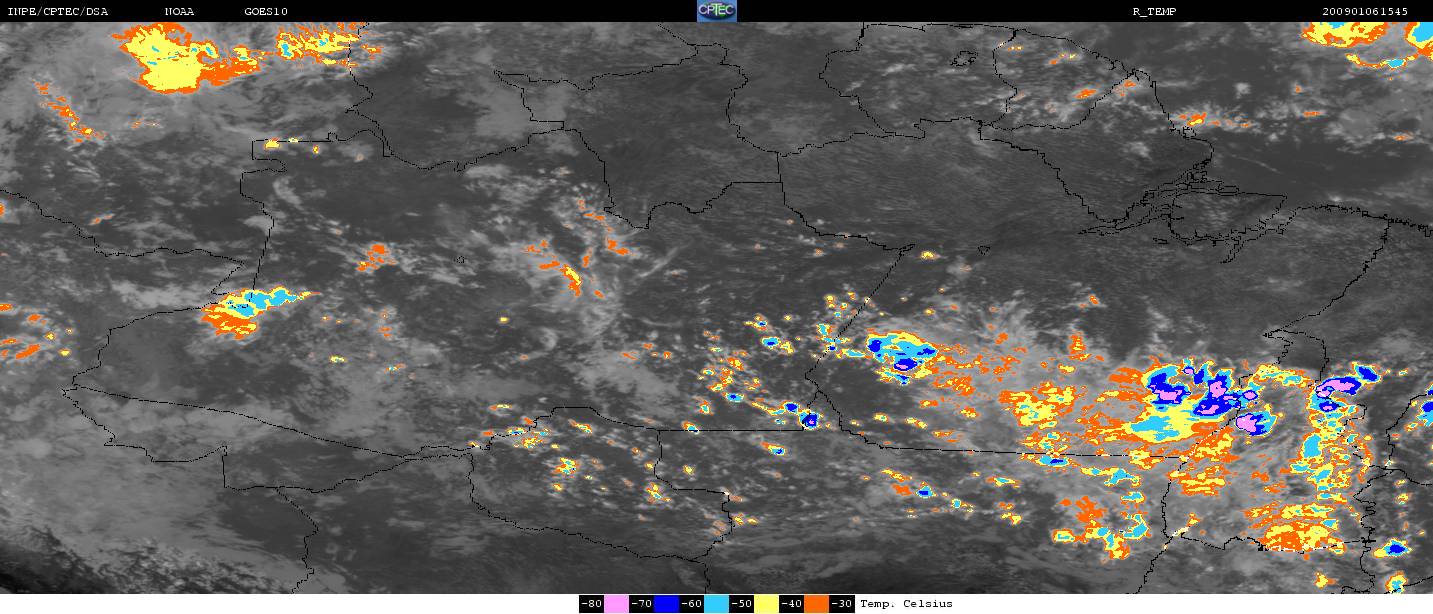The height and width of the screenshot is (614, 1433).
Task: Click the NOAA label in header
Action: [x=179, y=11]
